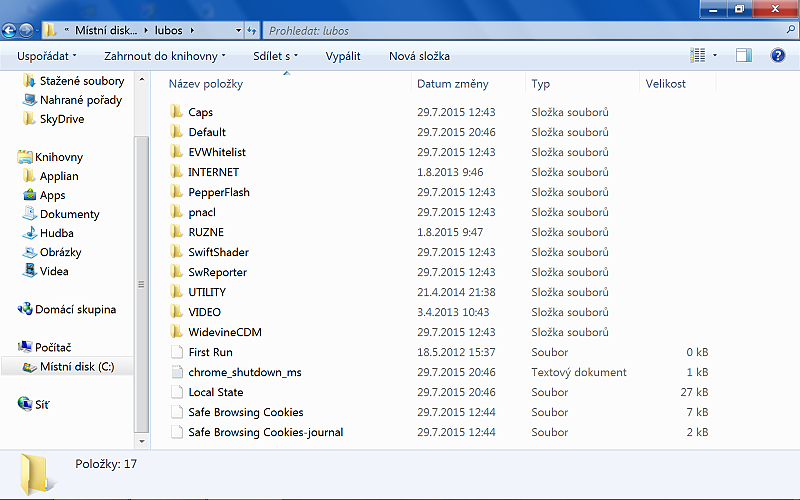Open the view options dropdown arrow

[x=715, y=56]
